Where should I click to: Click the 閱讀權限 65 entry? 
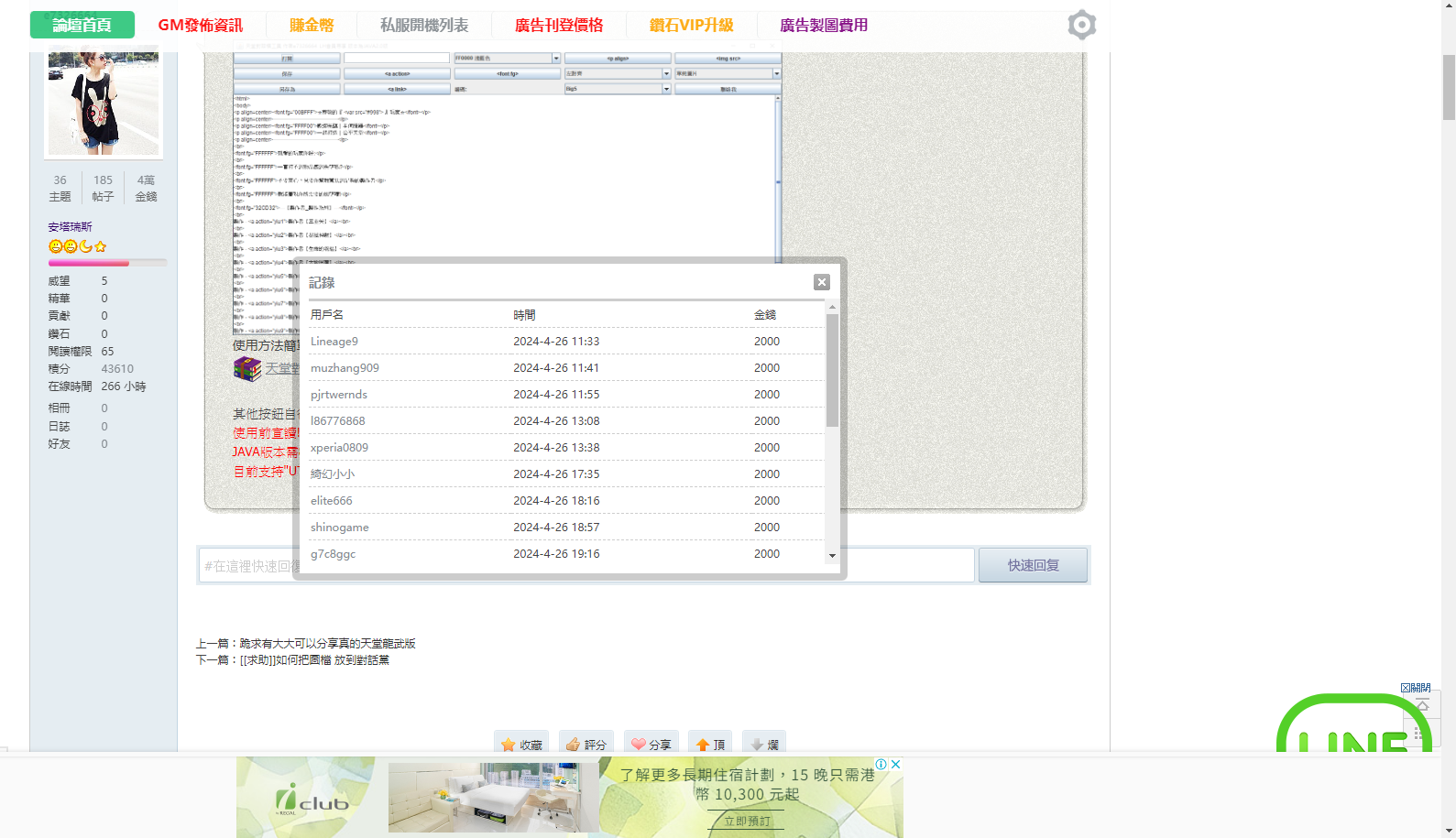point(82,351)
